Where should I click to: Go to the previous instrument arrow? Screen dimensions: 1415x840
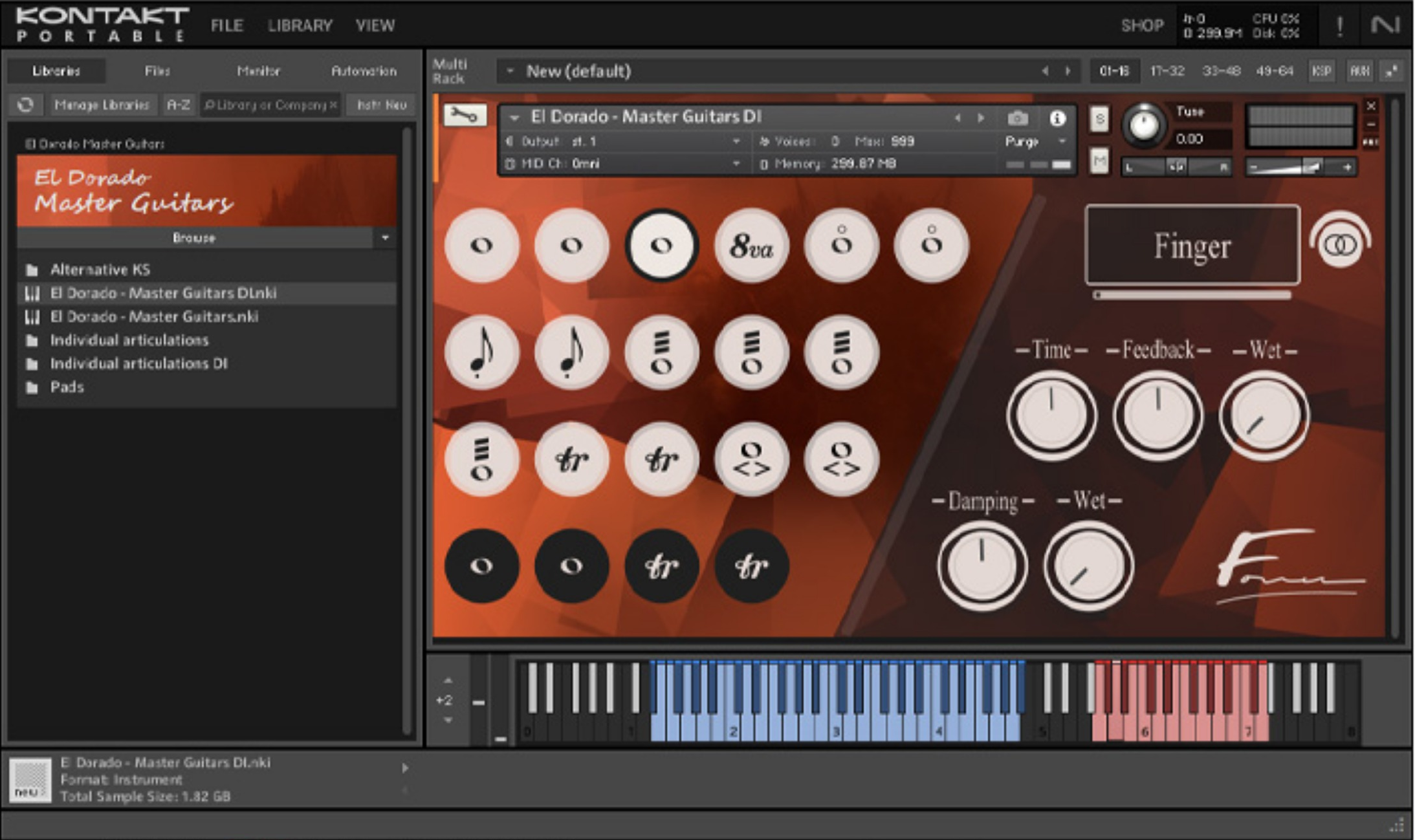(x=958, y=118)
